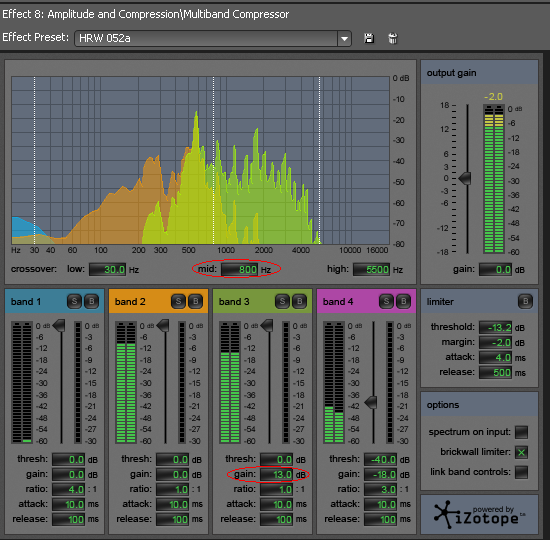Click the high crossover 5500 Hz field
The width and height of the screenshot is (550, 540).
(371, 269)
